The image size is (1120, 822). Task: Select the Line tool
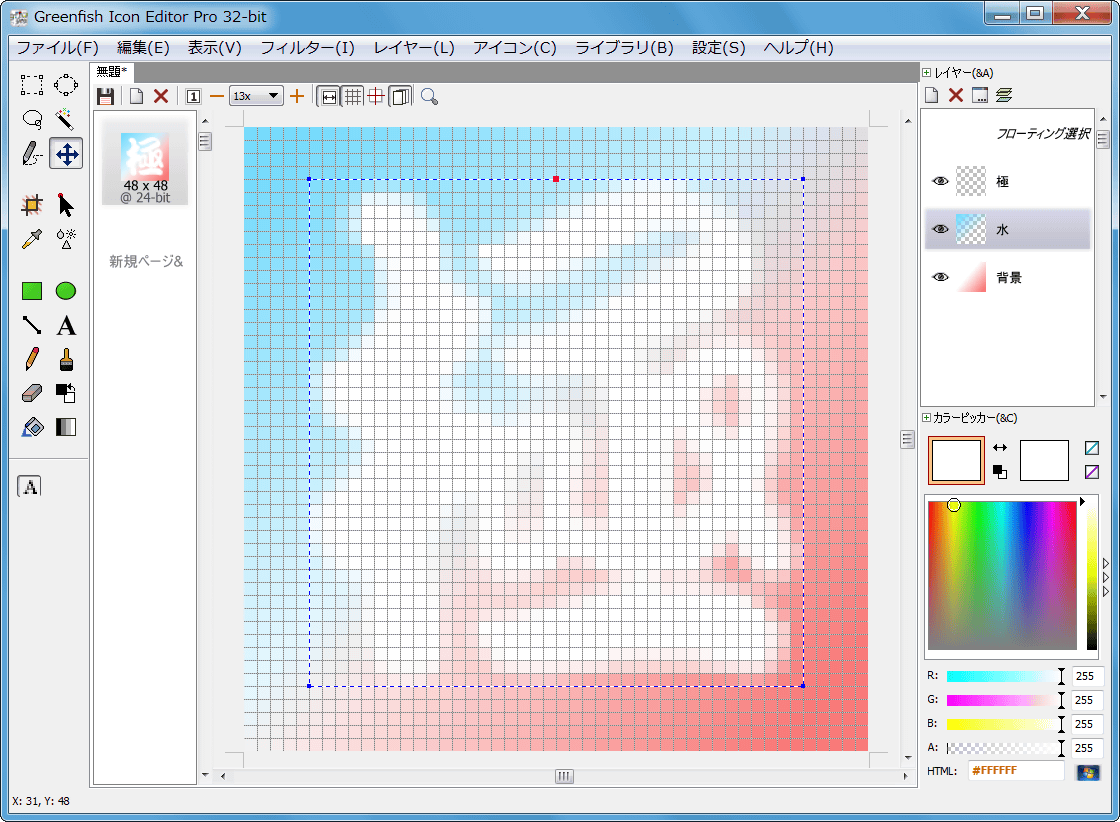[31, 325]
